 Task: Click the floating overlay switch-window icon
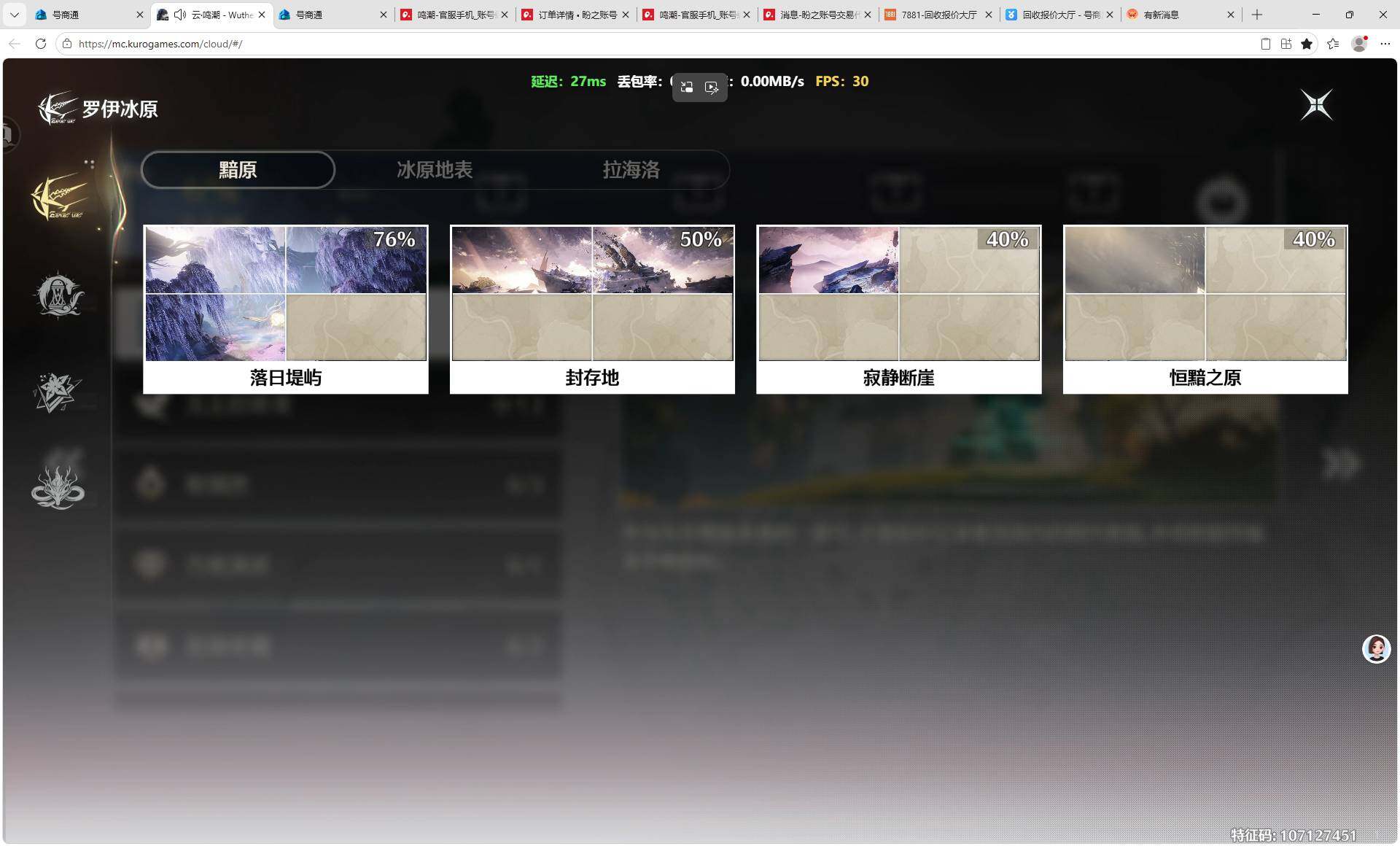click(x=687, y=88)
